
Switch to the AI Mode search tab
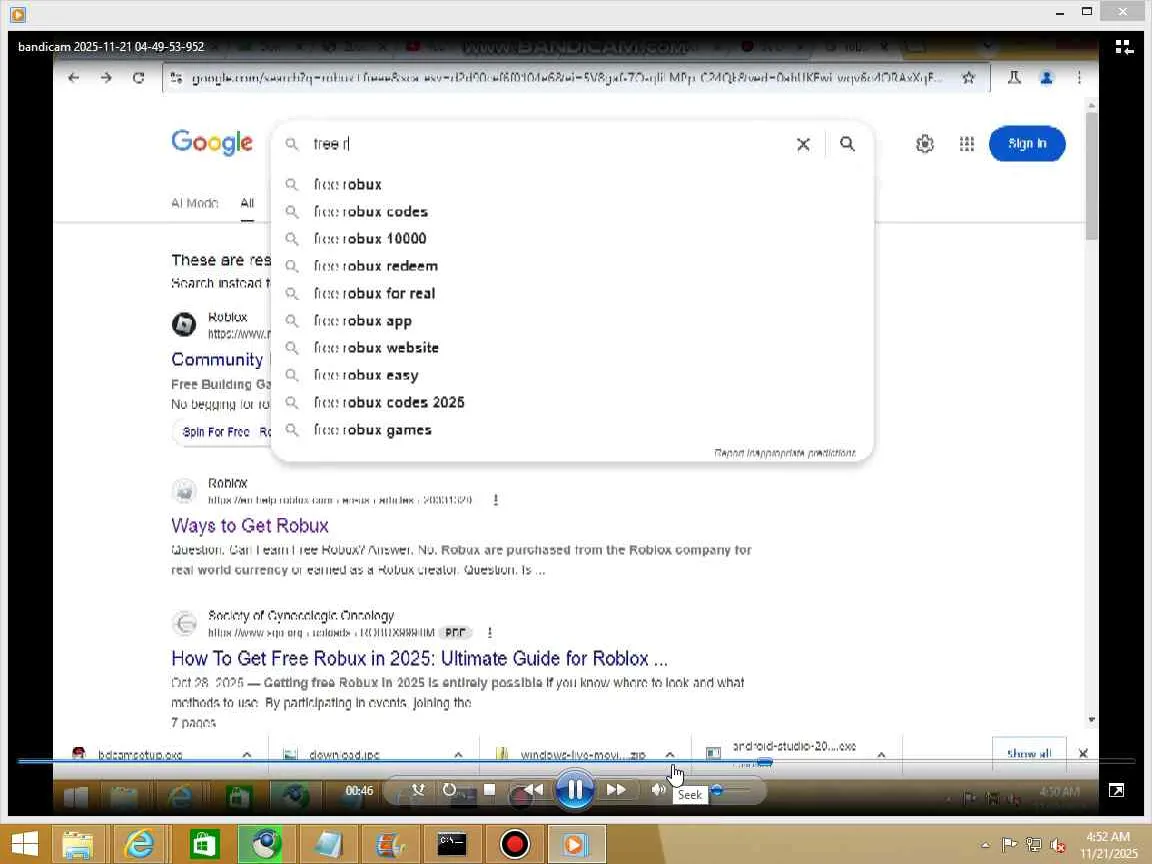(x=195, y=203)
